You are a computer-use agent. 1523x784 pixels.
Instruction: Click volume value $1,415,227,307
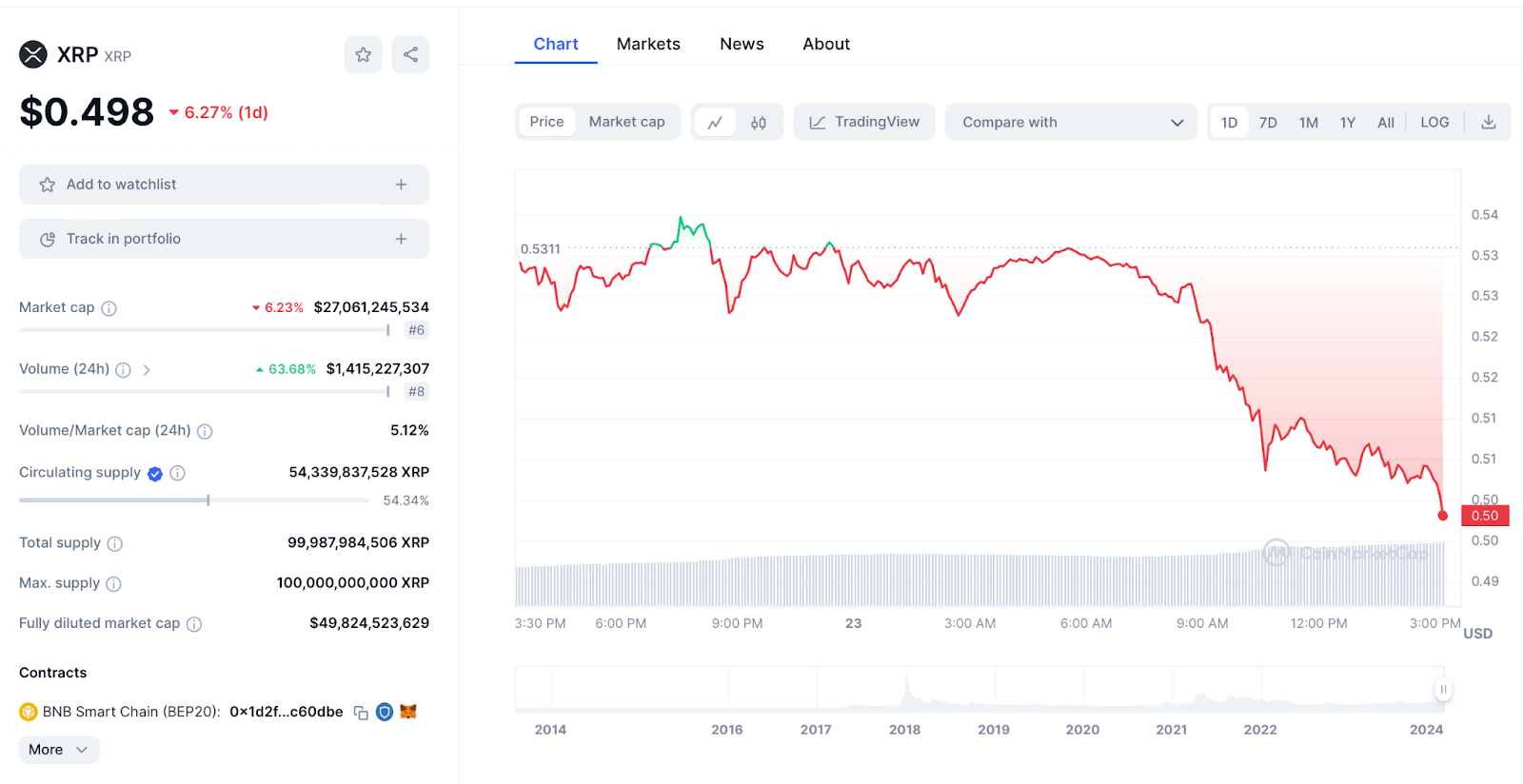(378, 368)
